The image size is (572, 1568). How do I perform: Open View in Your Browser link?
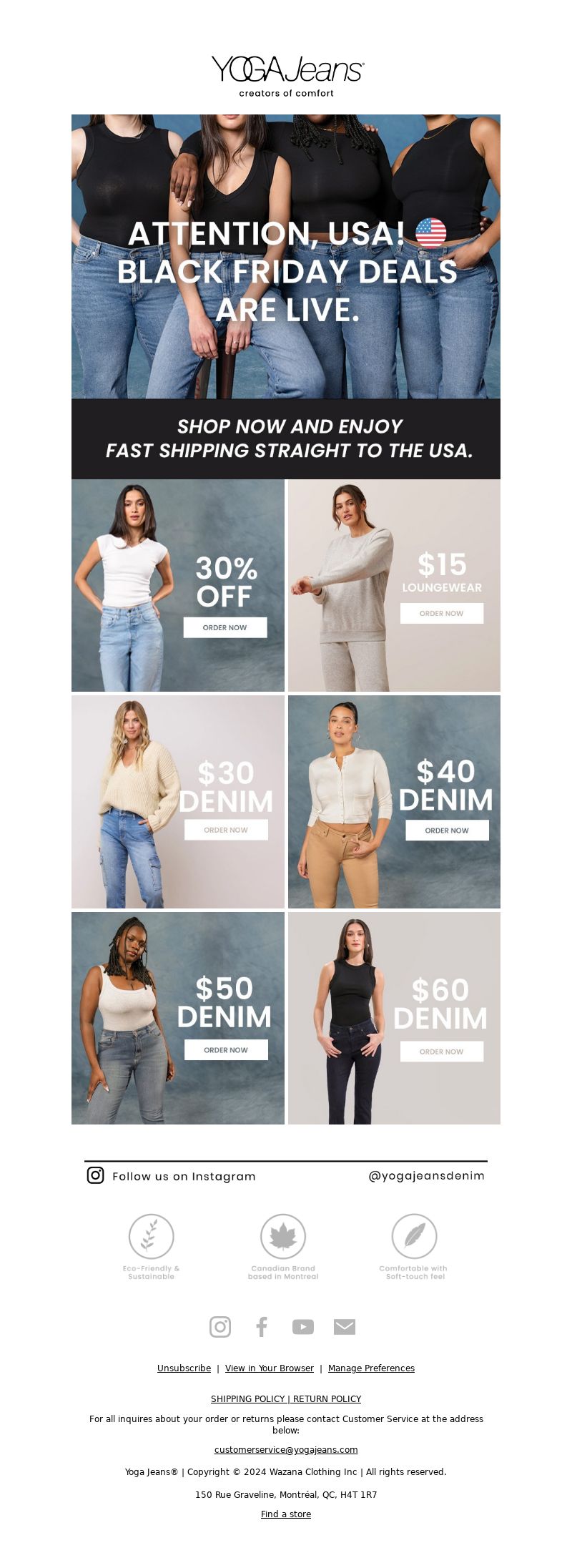(270, 1368)
